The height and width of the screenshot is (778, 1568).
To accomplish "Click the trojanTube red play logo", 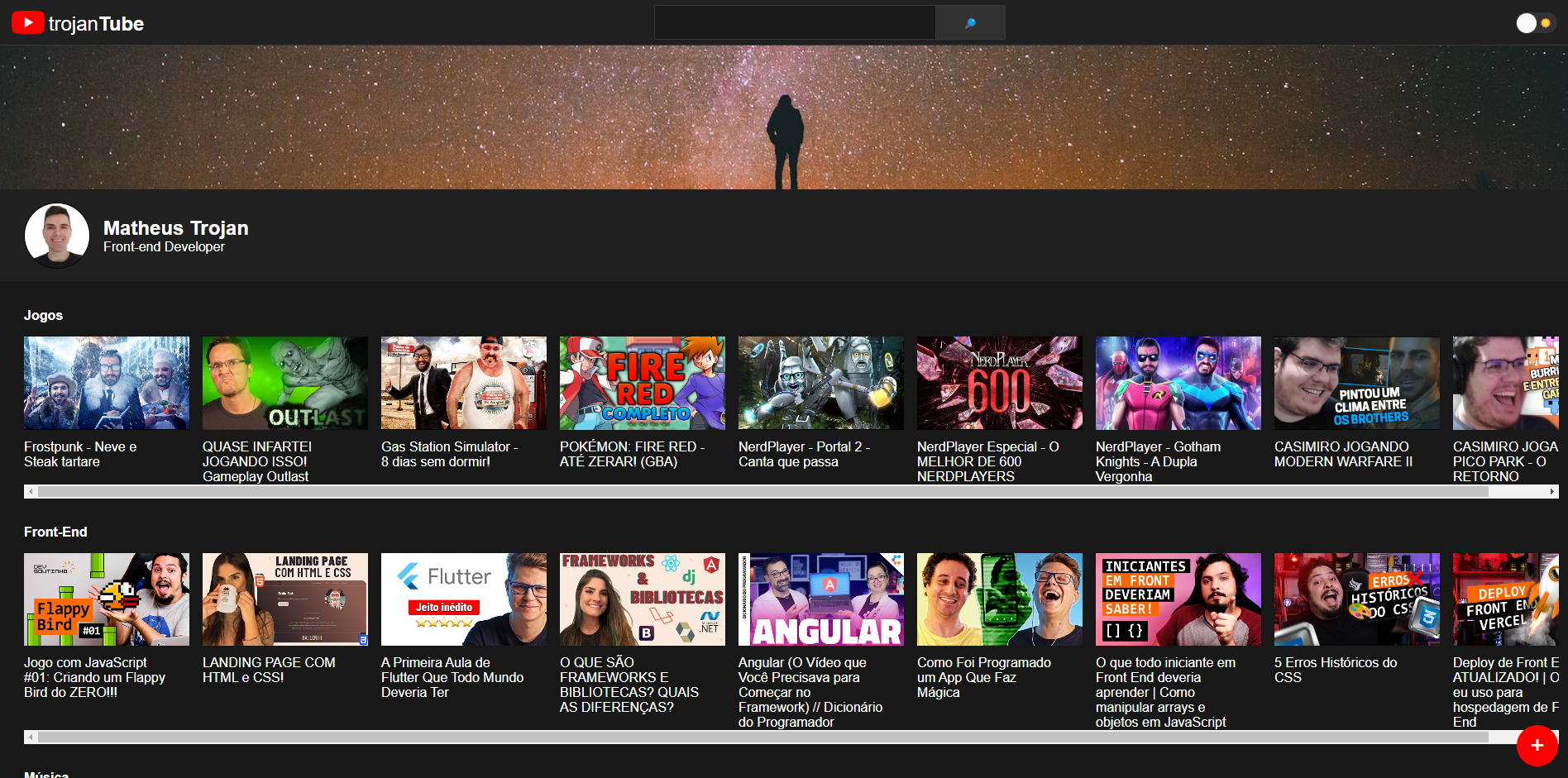I will click(x=28, y=23).
